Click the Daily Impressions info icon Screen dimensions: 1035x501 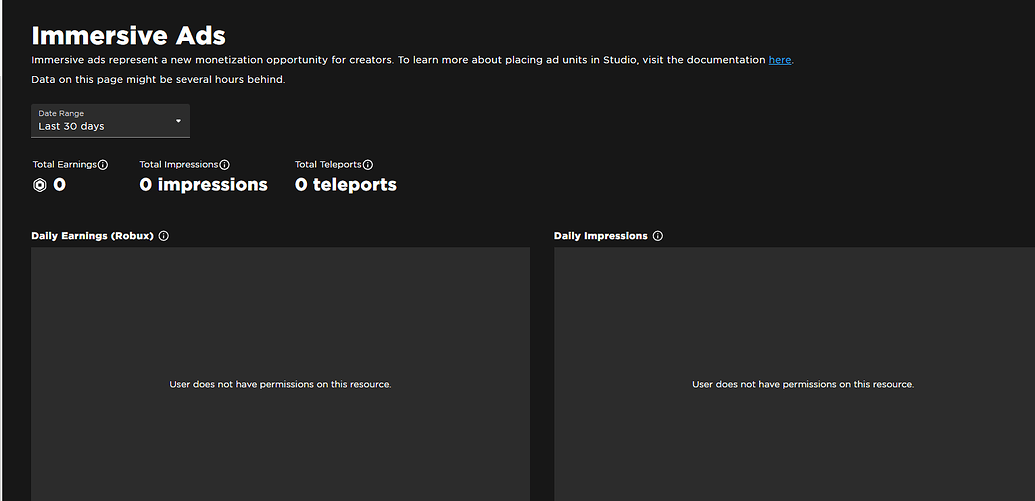[x=657, y=236]
